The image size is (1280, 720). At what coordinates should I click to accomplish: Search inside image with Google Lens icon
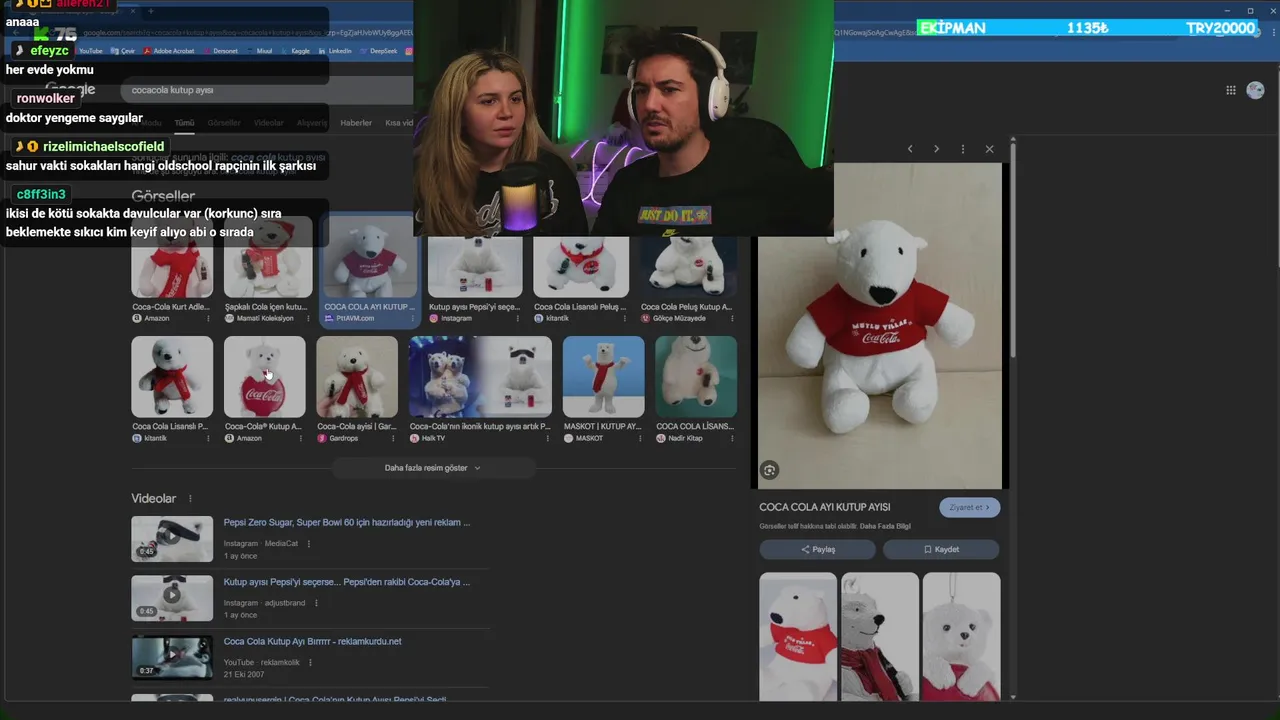coord(769,470)
